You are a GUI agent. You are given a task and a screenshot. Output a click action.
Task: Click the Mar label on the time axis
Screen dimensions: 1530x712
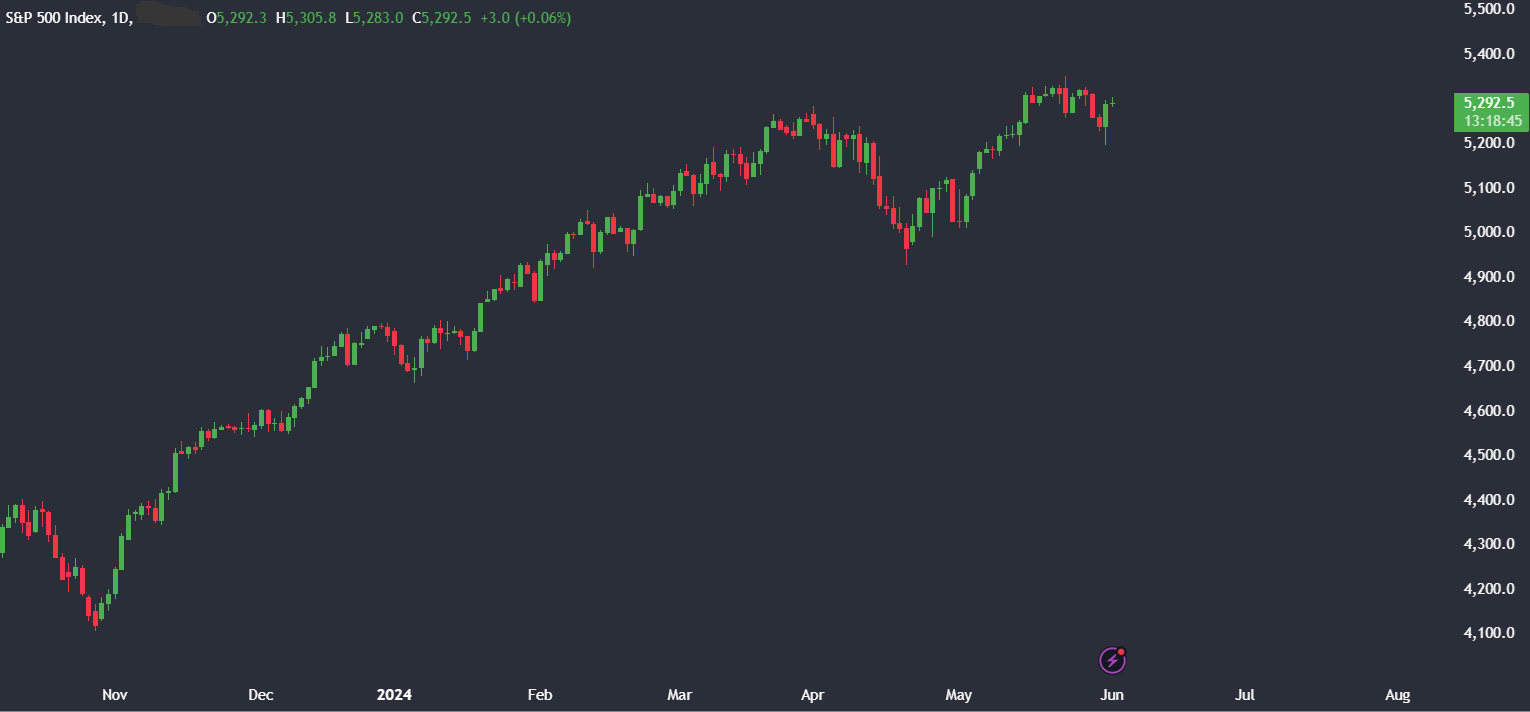click(680, 695)
